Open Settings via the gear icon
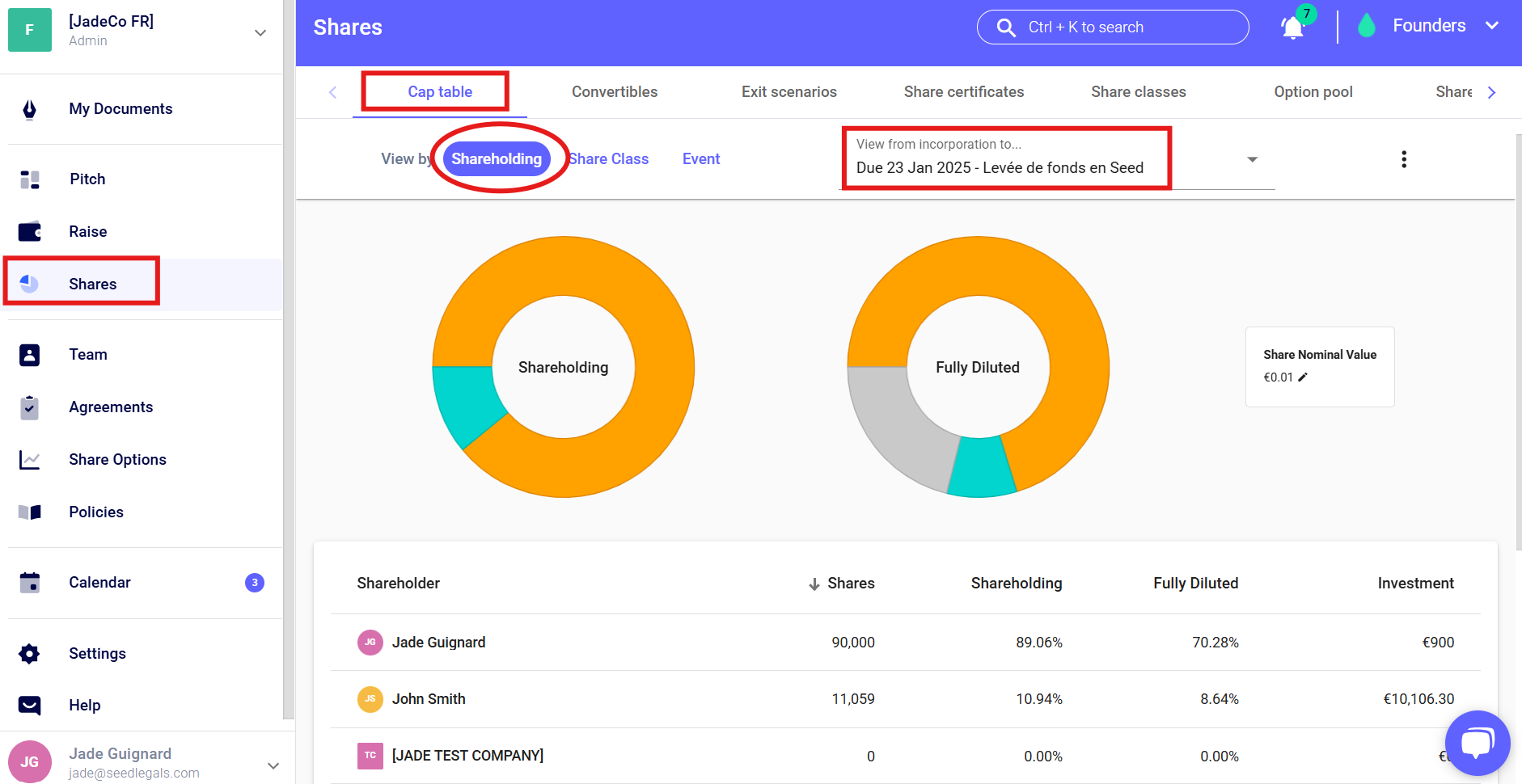The width and height of the screenshot is (1522, 784). pos(30,654)
